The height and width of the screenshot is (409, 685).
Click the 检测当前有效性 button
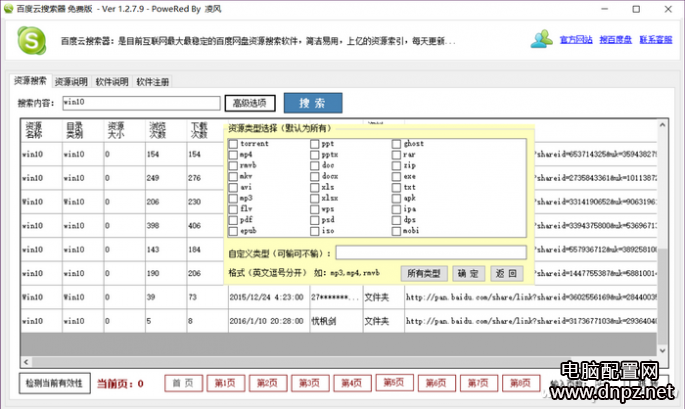[x=55, y=383]
